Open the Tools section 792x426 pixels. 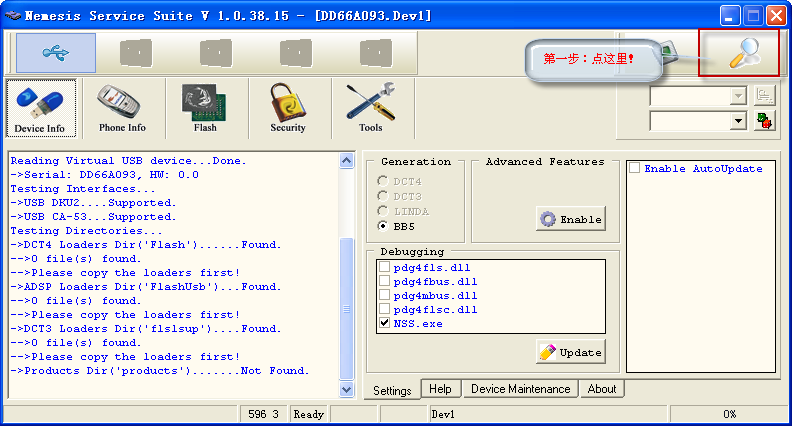pos(370,108)
